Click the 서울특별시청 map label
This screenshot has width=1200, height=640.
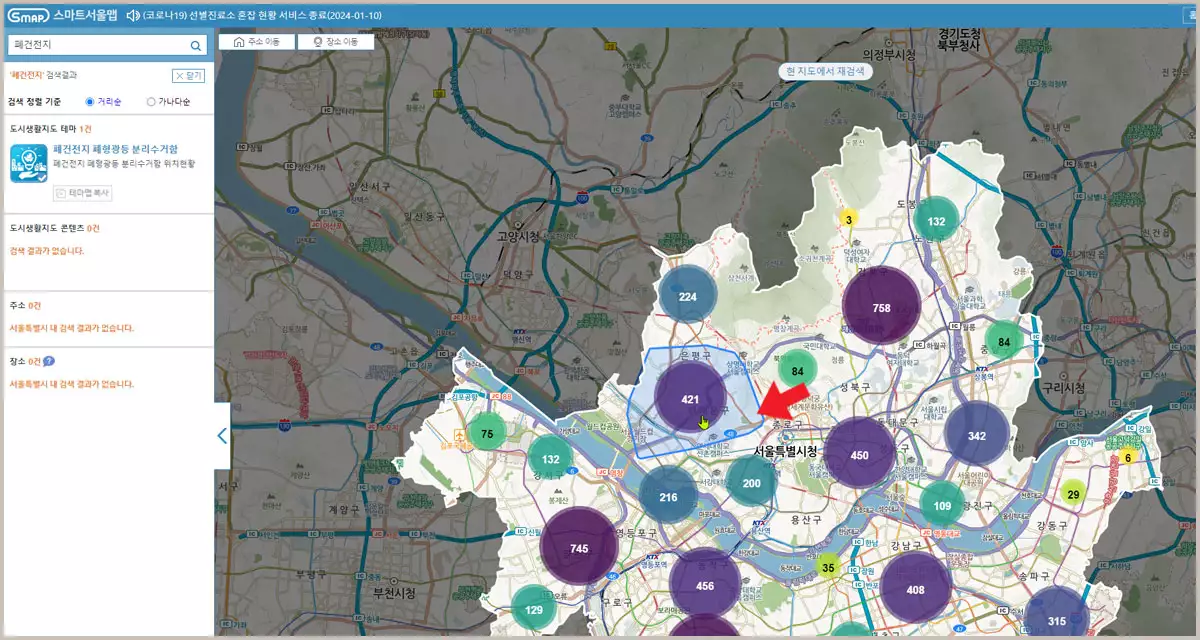click(x=787, y=451)
